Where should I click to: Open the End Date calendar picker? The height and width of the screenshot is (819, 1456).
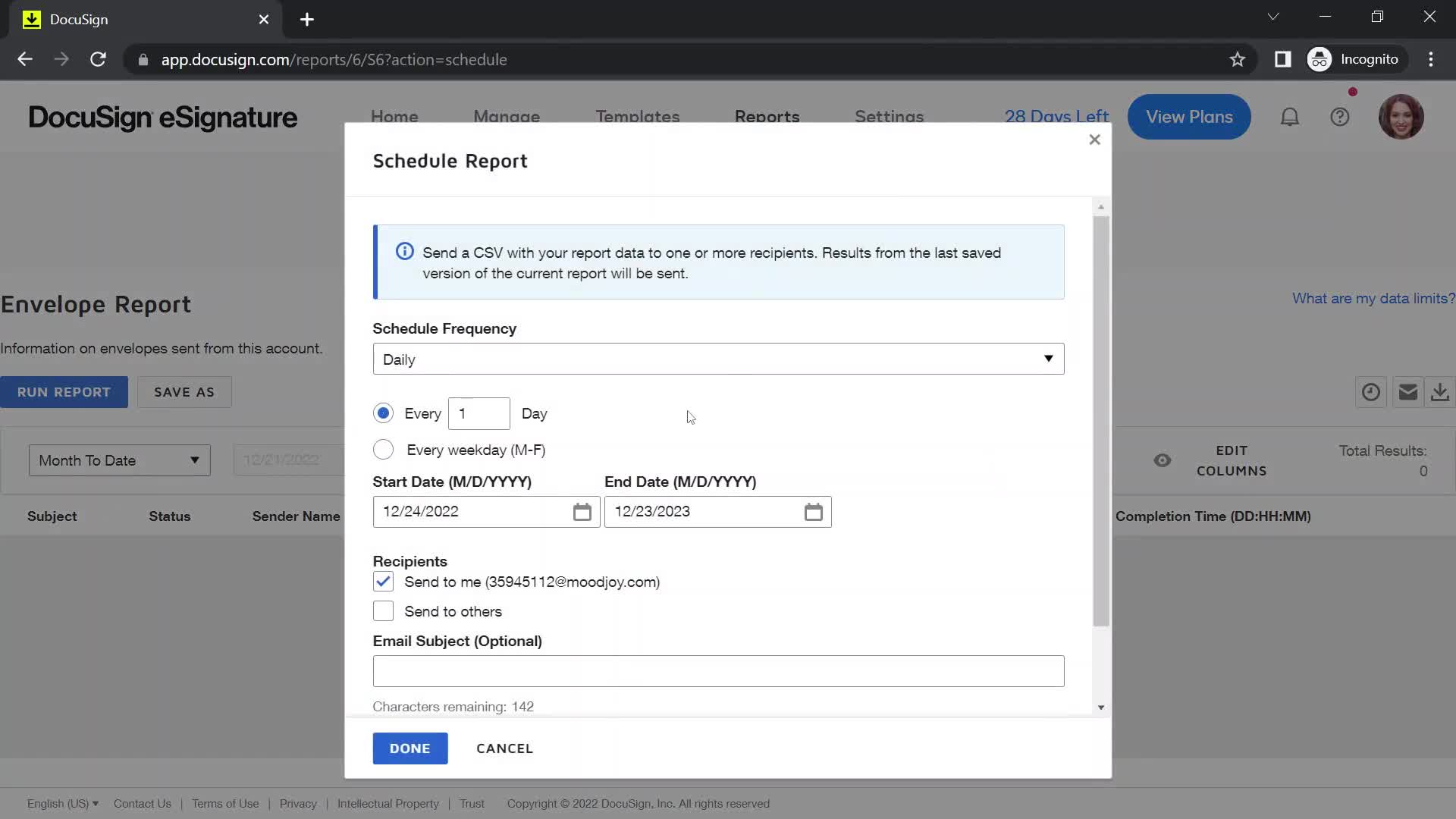coord(813,512)
